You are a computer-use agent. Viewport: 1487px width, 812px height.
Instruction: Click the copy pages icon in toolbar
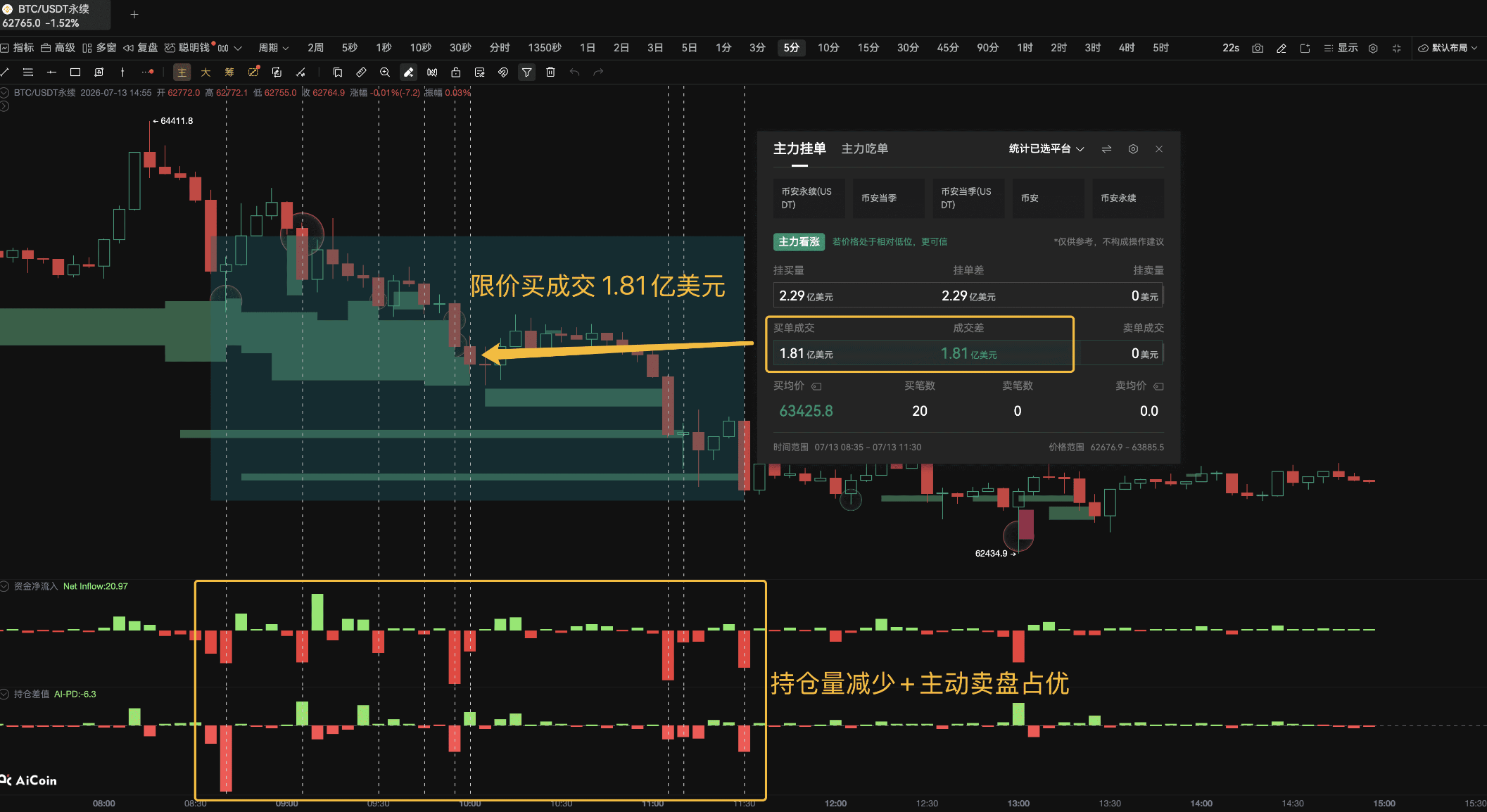coord(338,72)
